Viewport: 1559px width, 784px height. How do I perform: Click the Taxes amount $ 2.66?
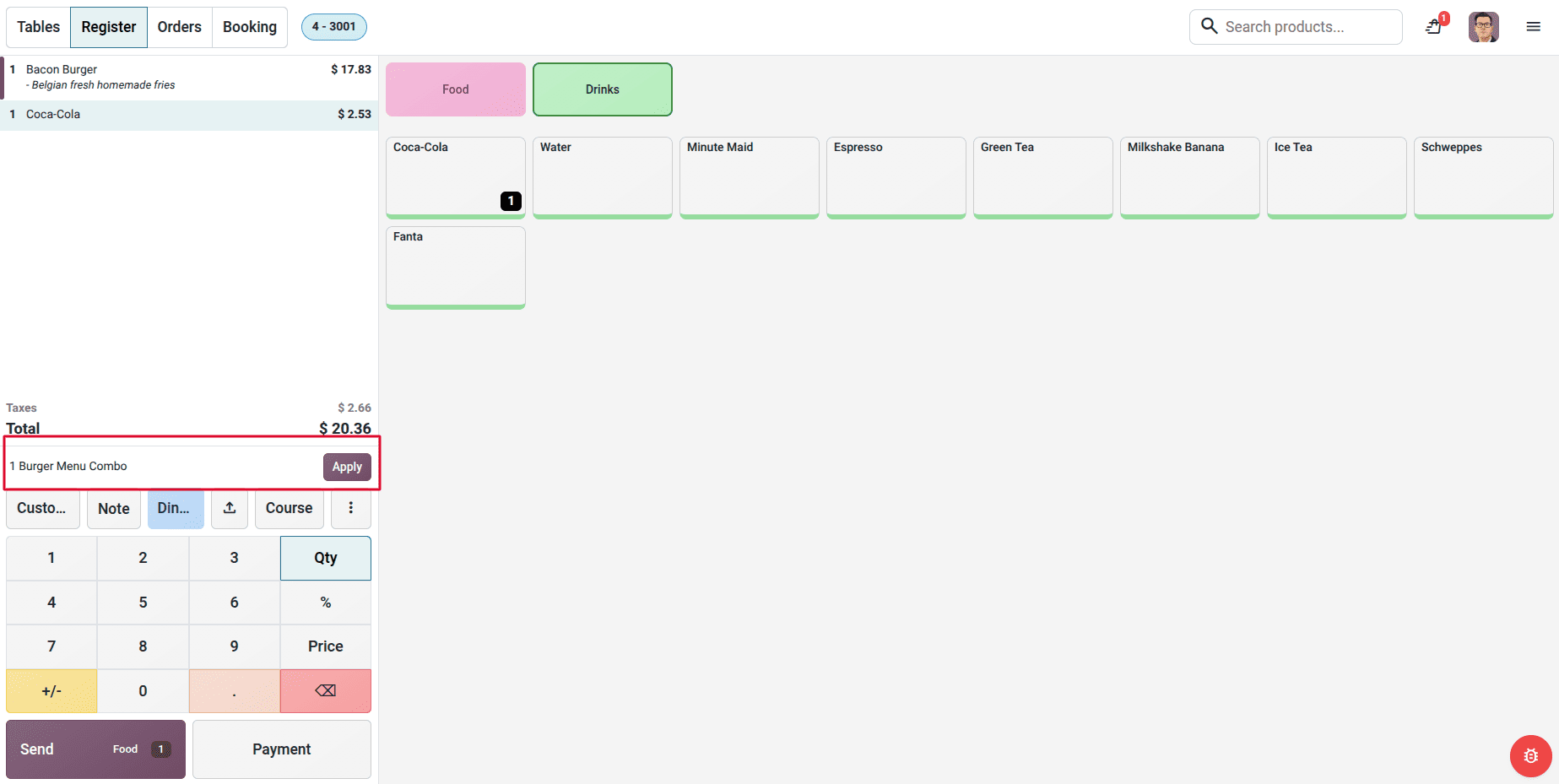click(355, 408)
